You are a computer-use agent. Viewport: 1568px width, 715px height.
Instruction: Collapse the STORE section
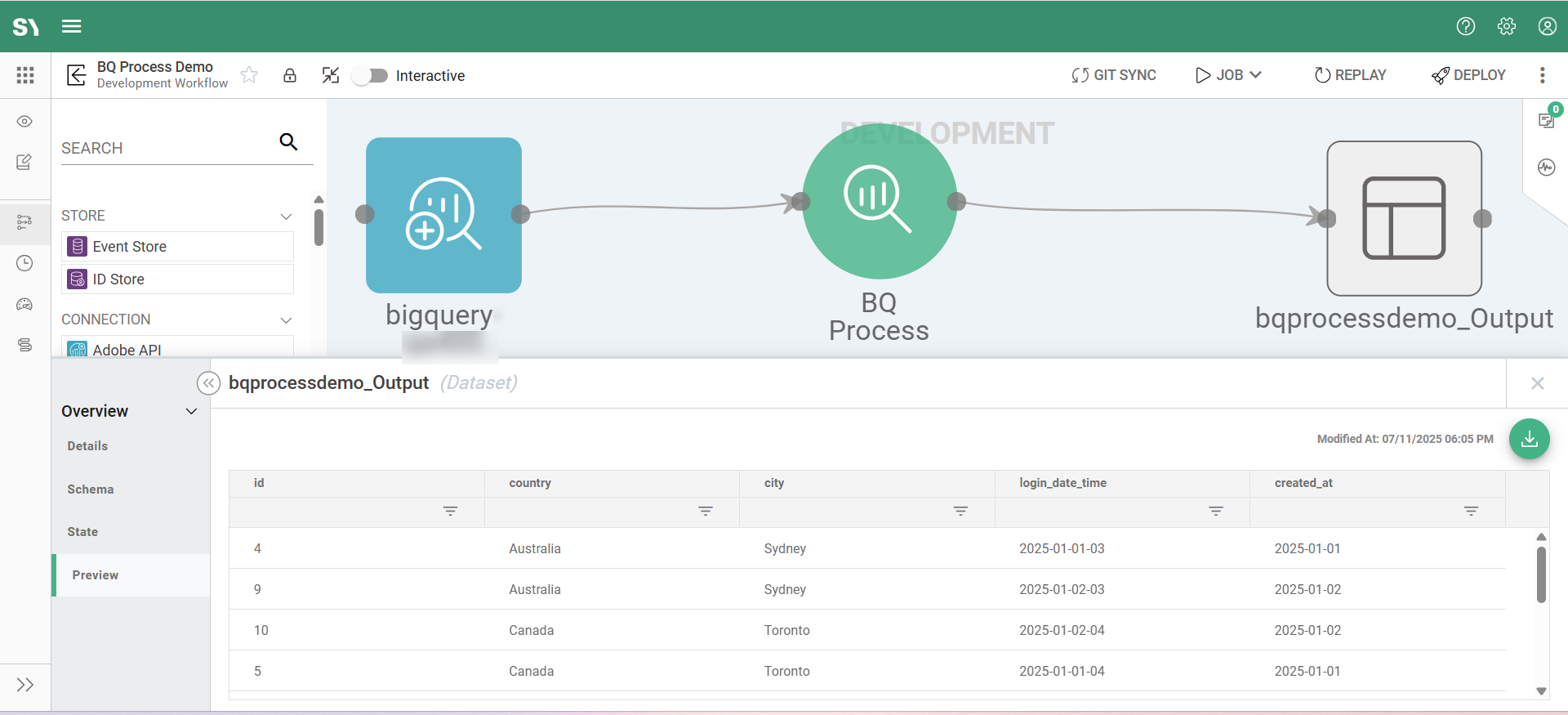(286, 217)
